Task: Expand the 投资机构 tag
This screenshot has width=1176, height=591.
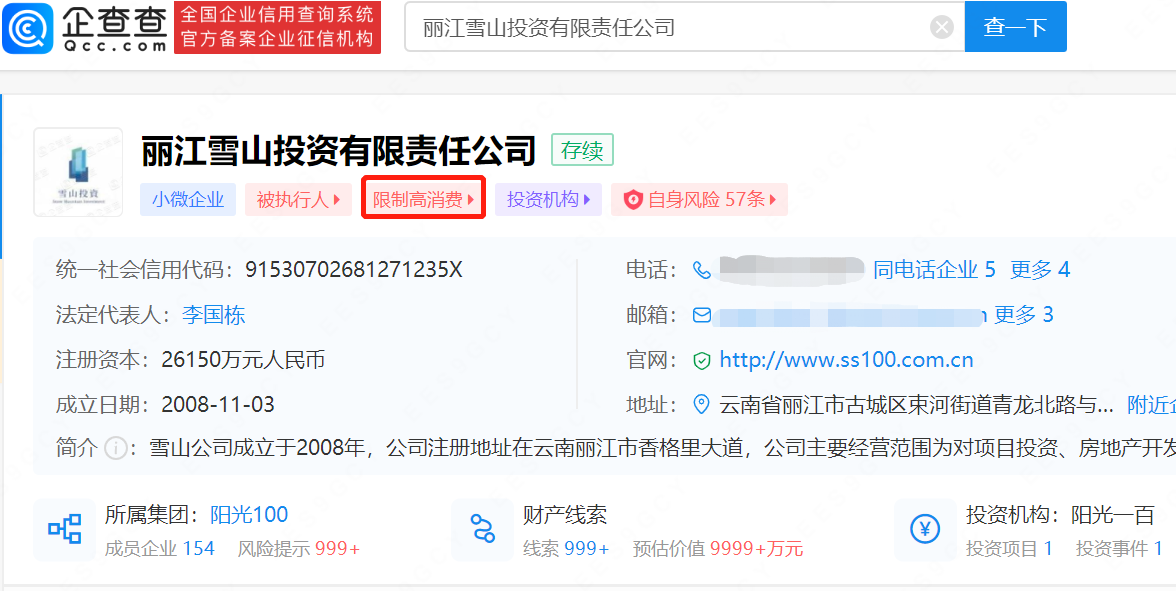Action: click(548, 200)
